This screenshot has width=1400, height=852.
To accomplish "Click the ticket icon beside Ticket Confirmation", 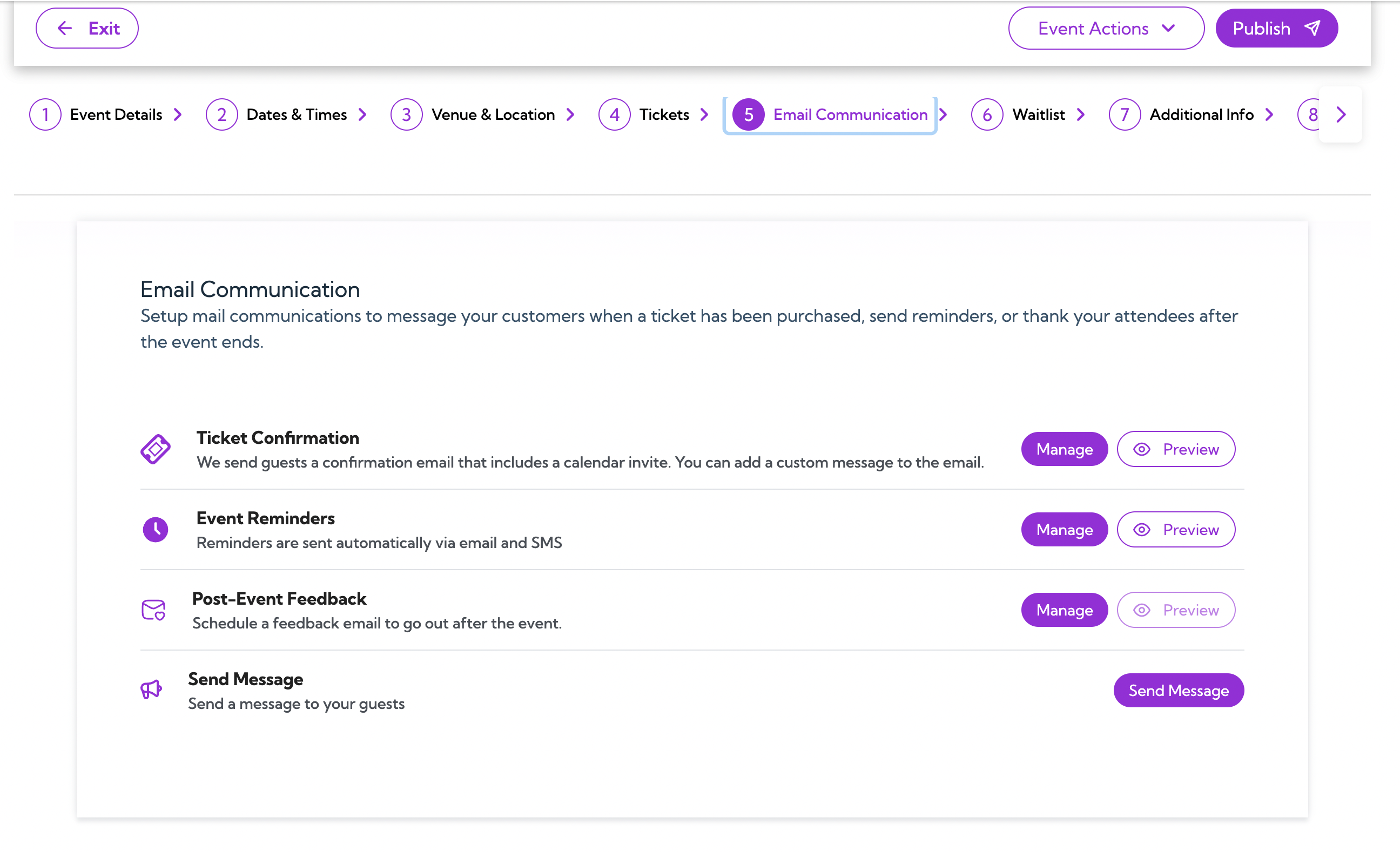I will (156, 449).
